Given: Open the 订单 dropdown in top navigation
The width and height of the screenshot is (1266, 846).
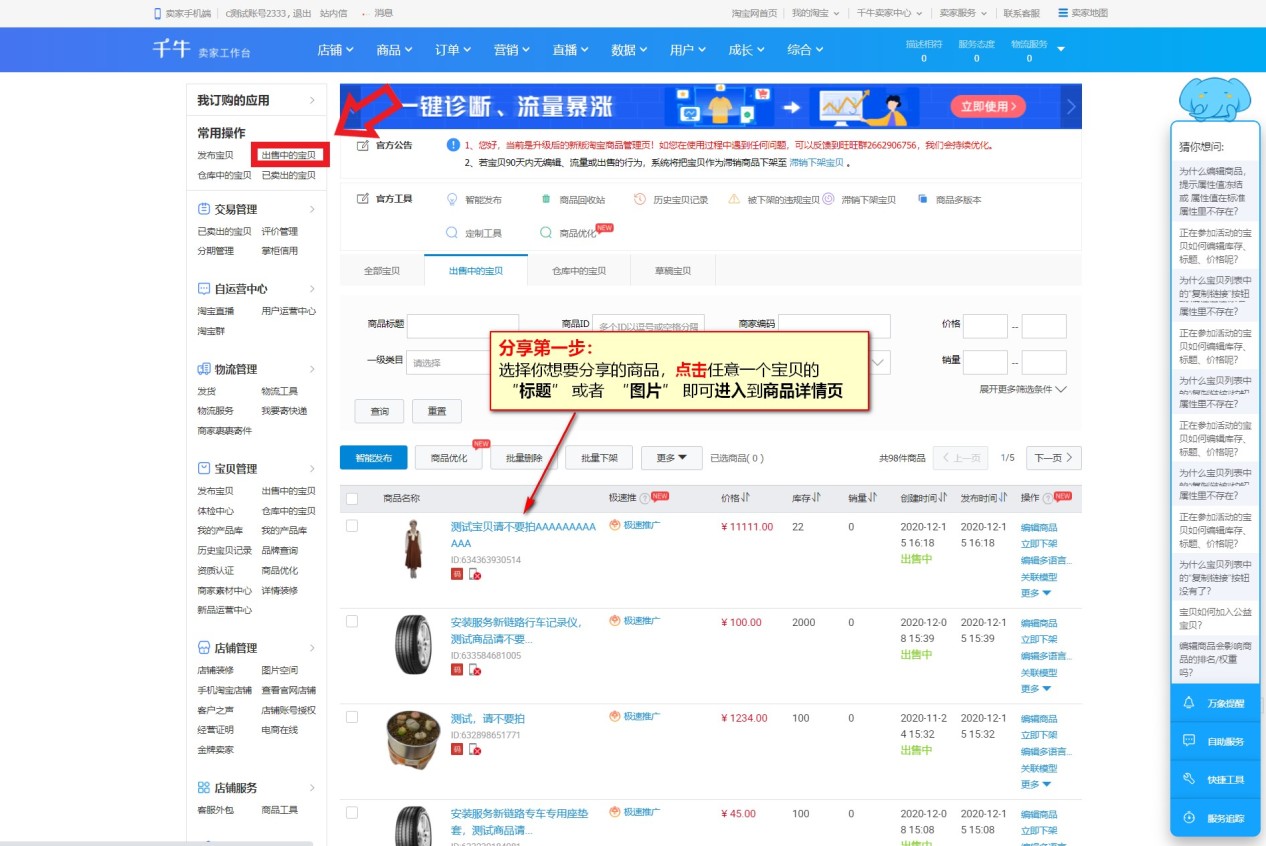Looking at the screenshot, I should coord(453,50).
